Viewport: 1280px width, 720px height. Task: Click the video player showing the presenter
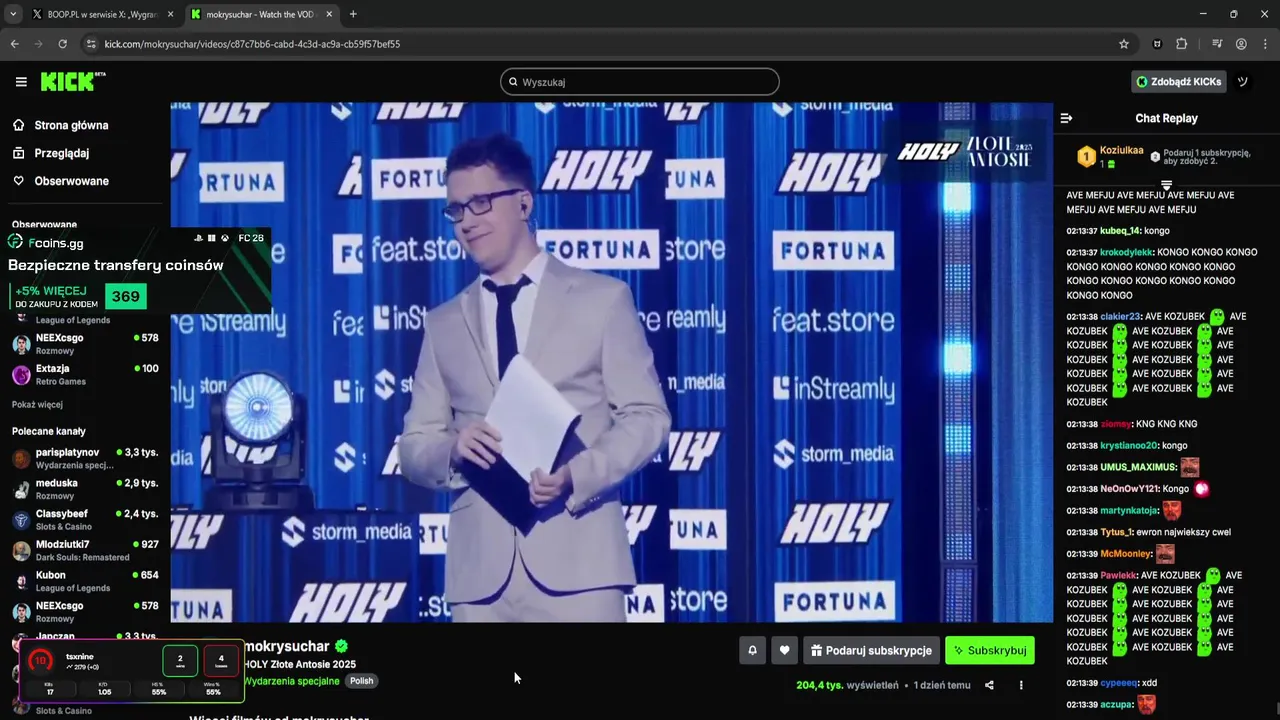pyautogui.click(x=611, y=362)
